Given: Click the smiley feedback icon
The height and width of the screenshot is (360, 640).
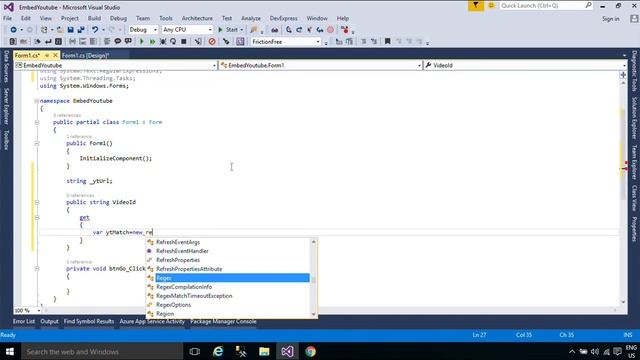Looking at the screenshot, I should pyautogui.click(x=491, y=6).
